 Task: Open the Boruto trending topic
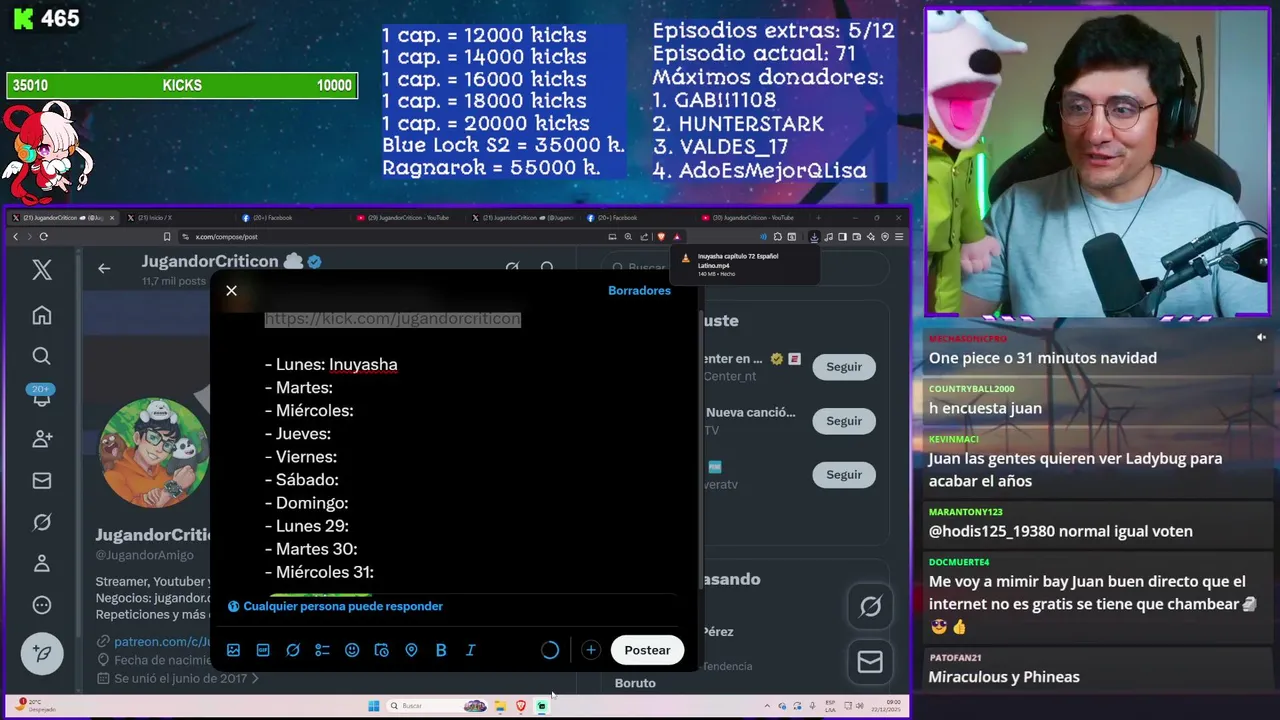tap(635, 683)
